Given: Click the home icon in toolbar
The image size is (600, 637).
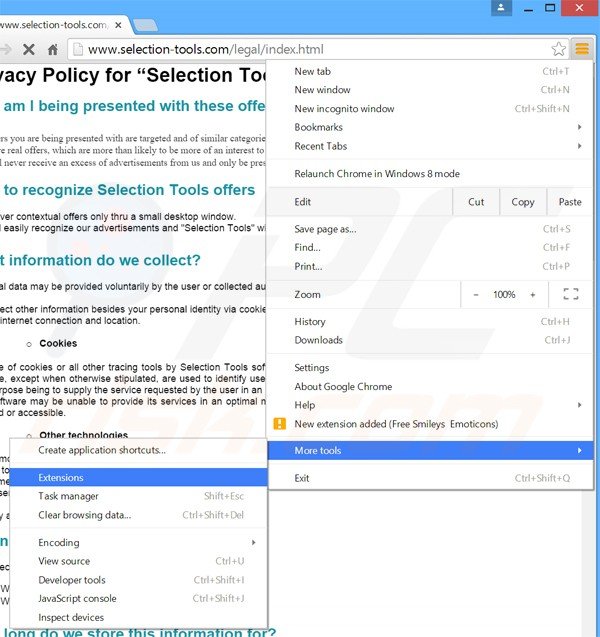Looking at the screenshot, I should [53, 49].
